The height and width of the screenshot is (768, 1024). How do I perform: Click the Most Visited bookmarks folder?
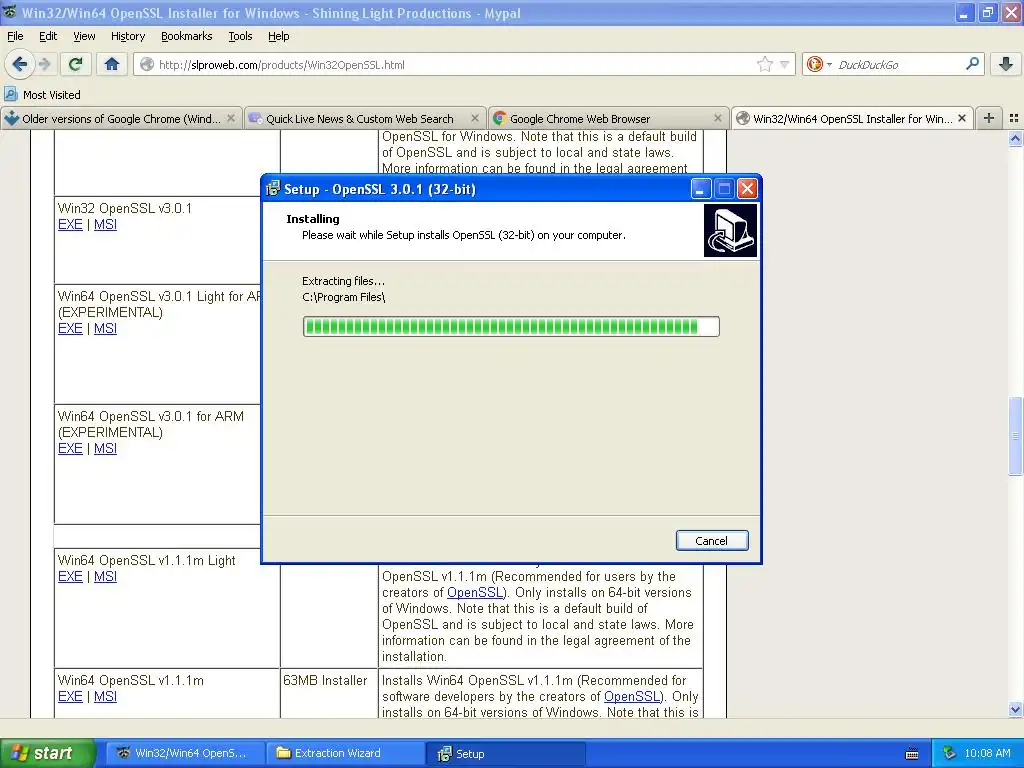tap(42, 95)
